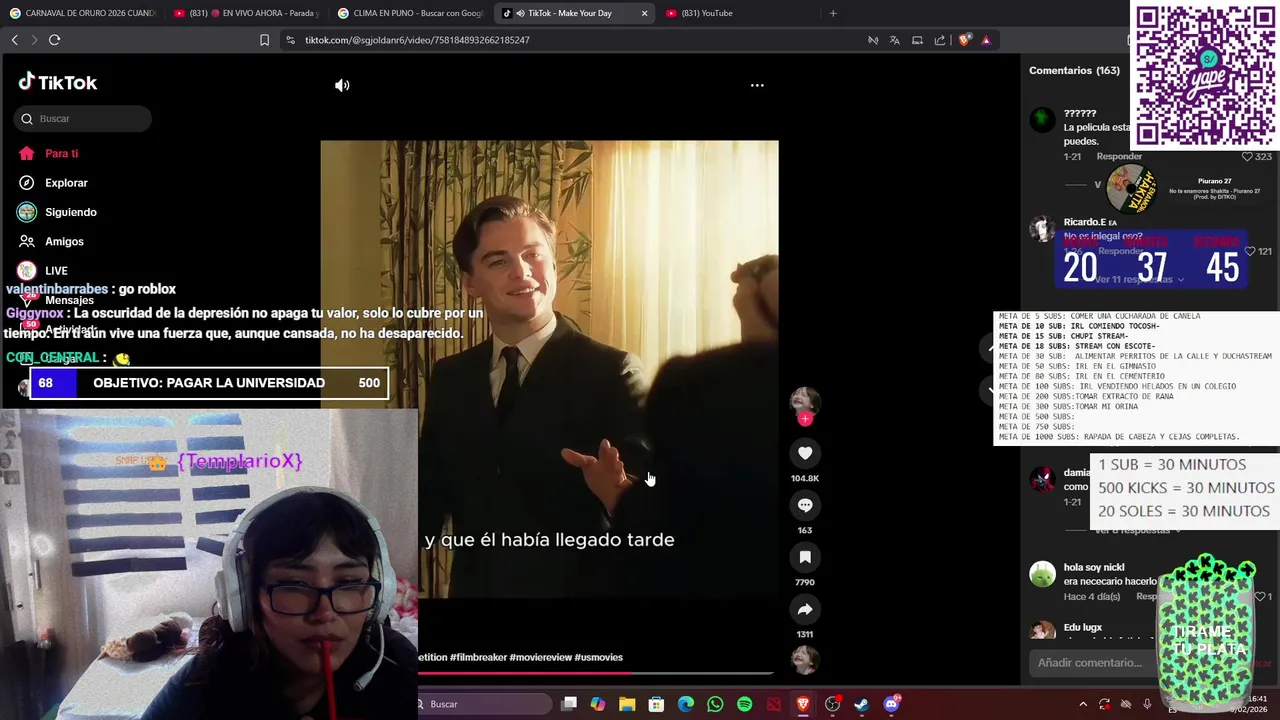Open Edu lugx's profile name
The height and width of the screenshot is (720, 1280).
click(x=1083, y=627)
